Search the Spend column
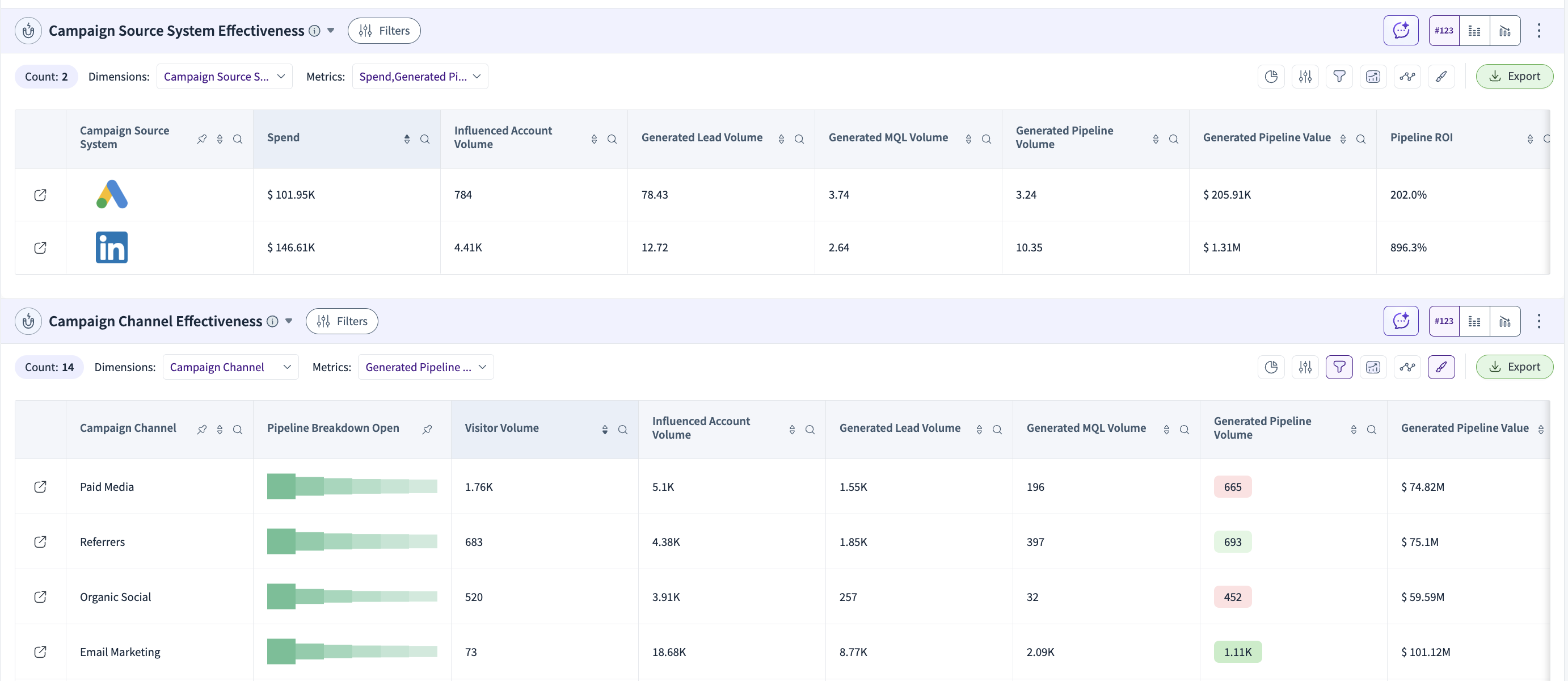The image size is (1568, 681). pos(425,140)
